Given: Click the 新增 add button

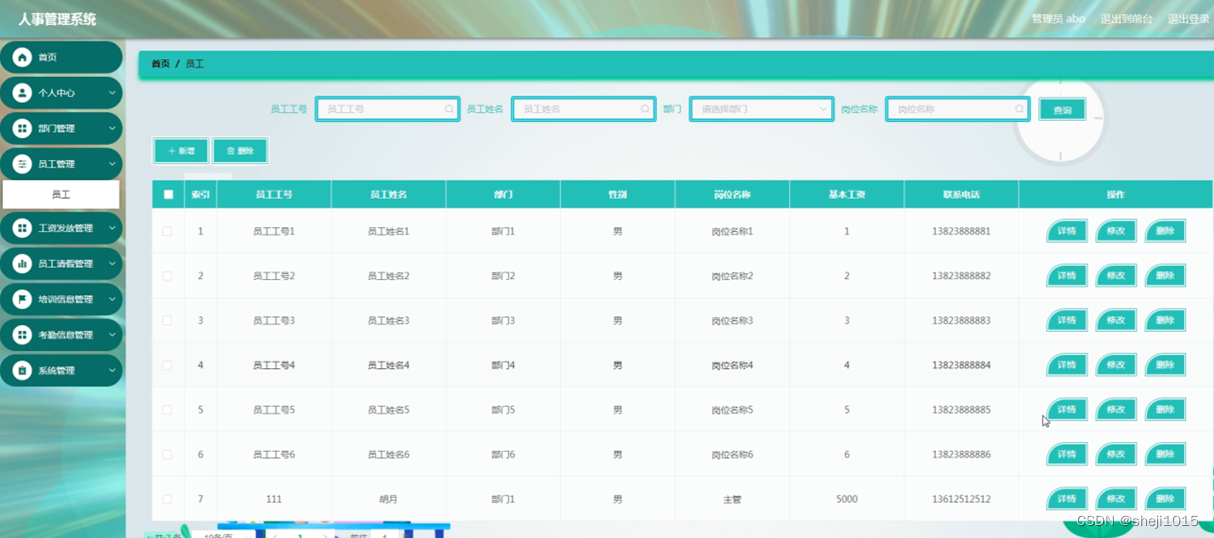Looking at the screenshot, I should pos(181,151).
